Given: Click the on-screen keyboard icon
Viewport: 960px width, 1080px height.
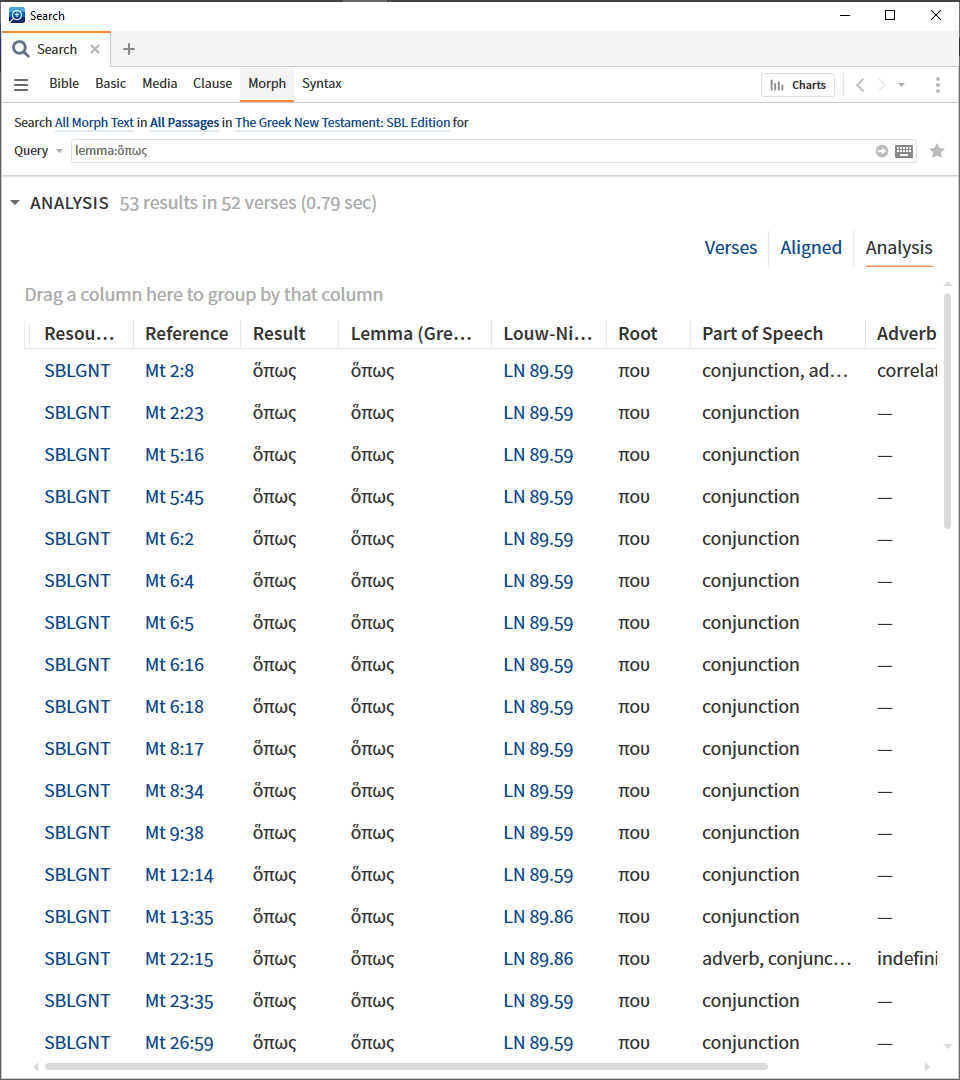Looking at the screenshot, I should pos(904,151).
